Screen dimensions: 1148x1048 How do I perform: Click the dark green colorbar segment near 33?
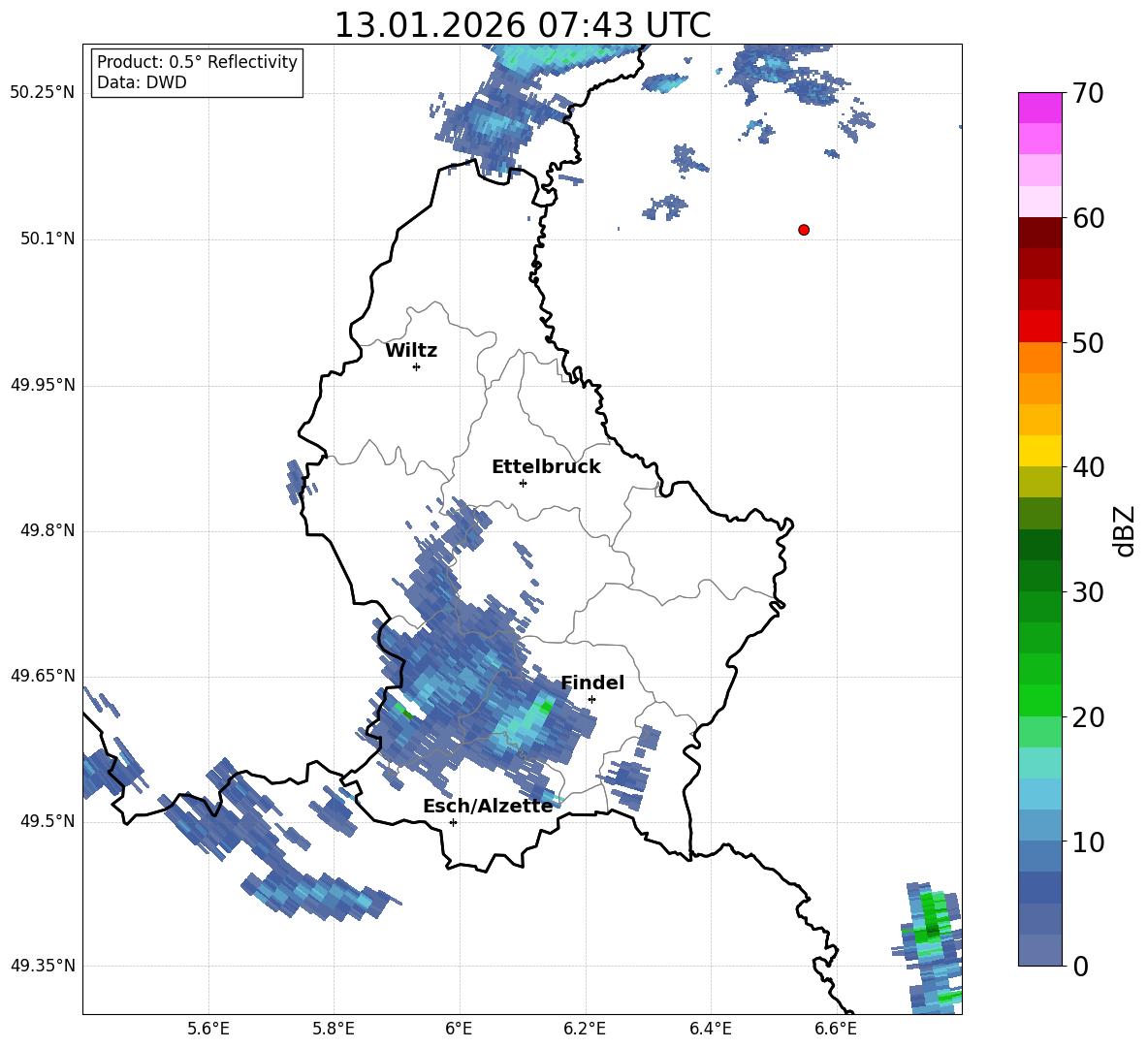click(1040, 545)
